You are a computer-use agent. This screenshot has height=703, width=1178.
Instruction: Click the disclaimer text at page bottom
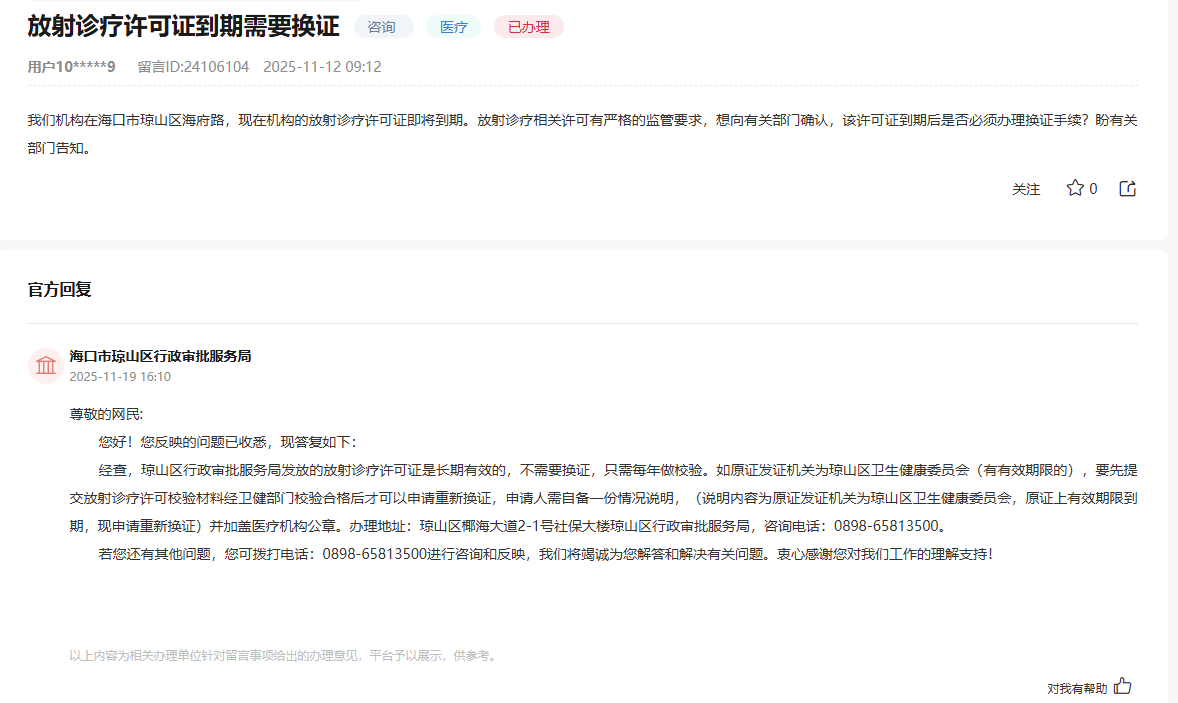tap(283, 655)
